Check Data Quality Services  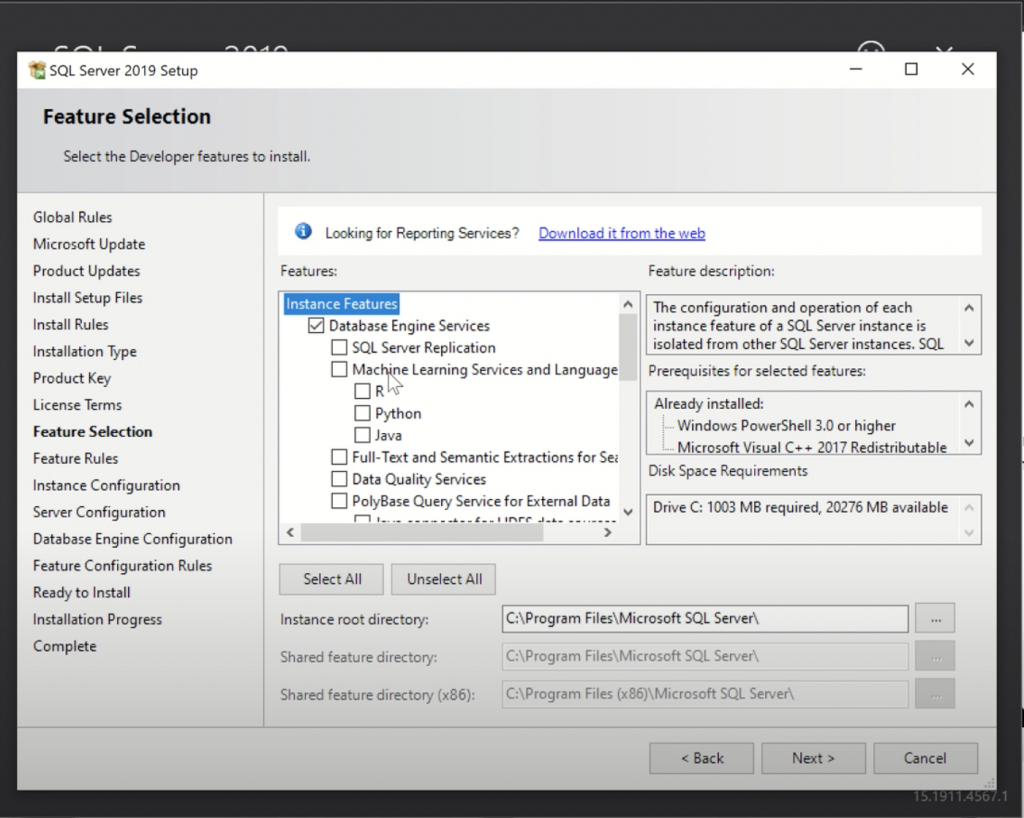[339, 479]
